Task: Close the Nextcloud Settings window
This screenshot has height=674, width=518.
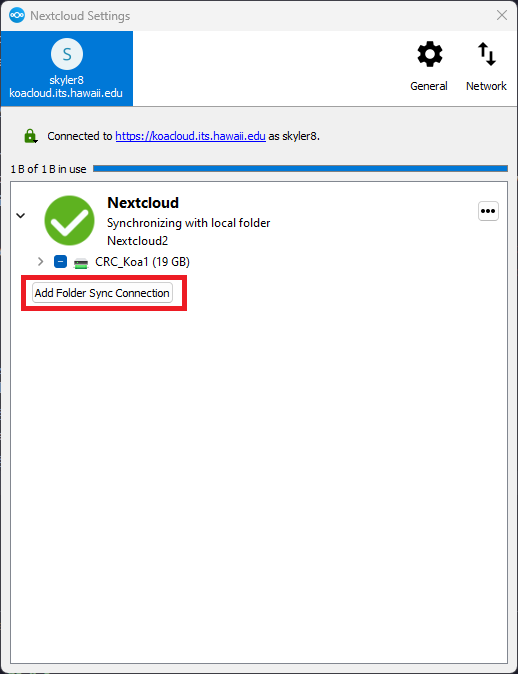Action: coord(502,15)
